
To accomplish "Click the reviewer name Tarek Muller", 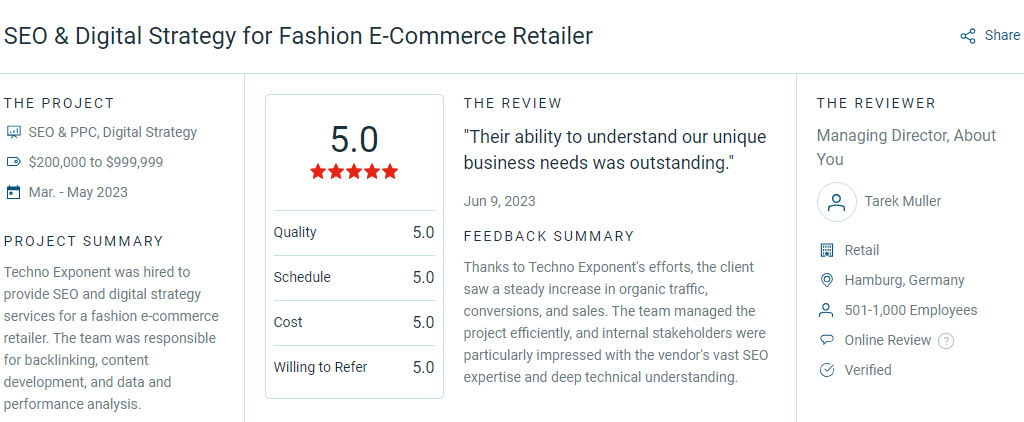I will coord(903,202).
